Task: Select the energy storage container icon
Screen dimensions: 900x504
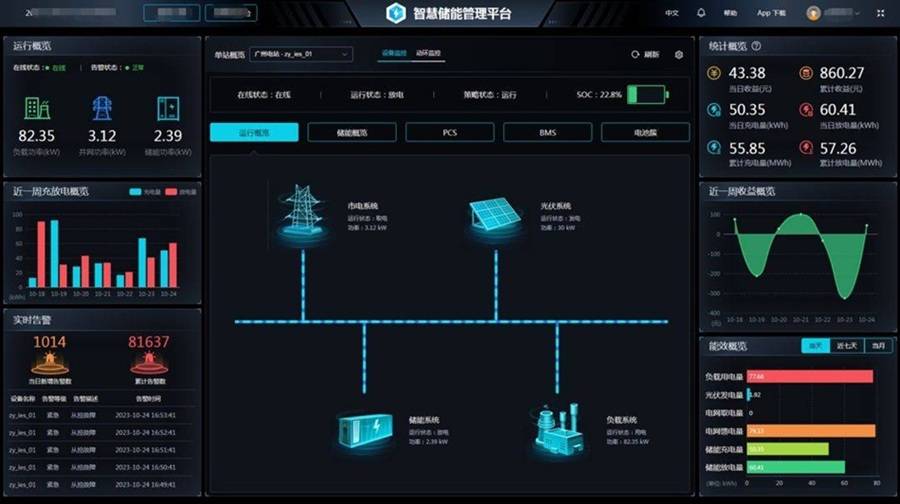Action: pos(366,432)
